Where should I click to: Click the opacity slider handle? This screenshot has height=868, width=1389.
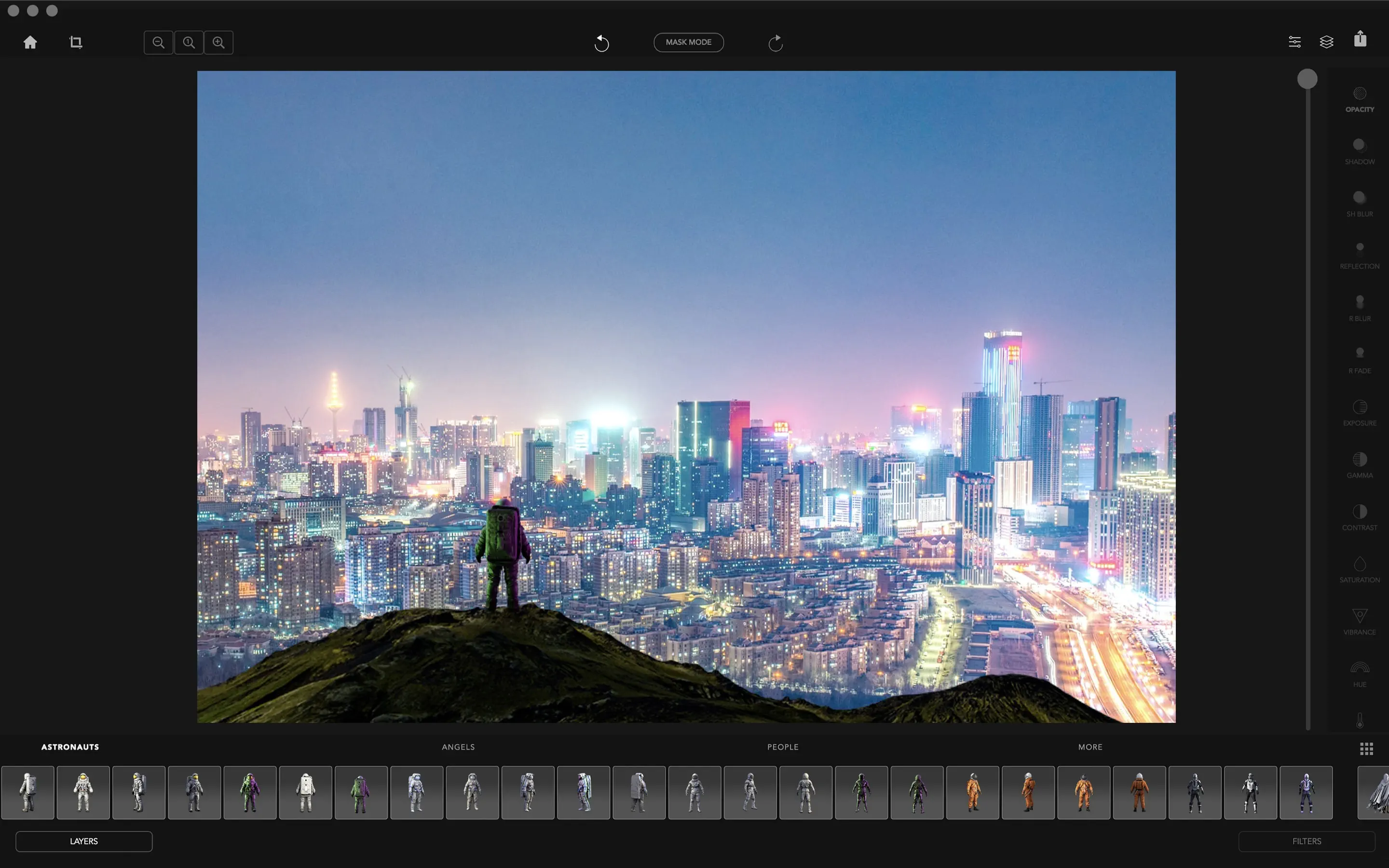tap(1307, 79)
